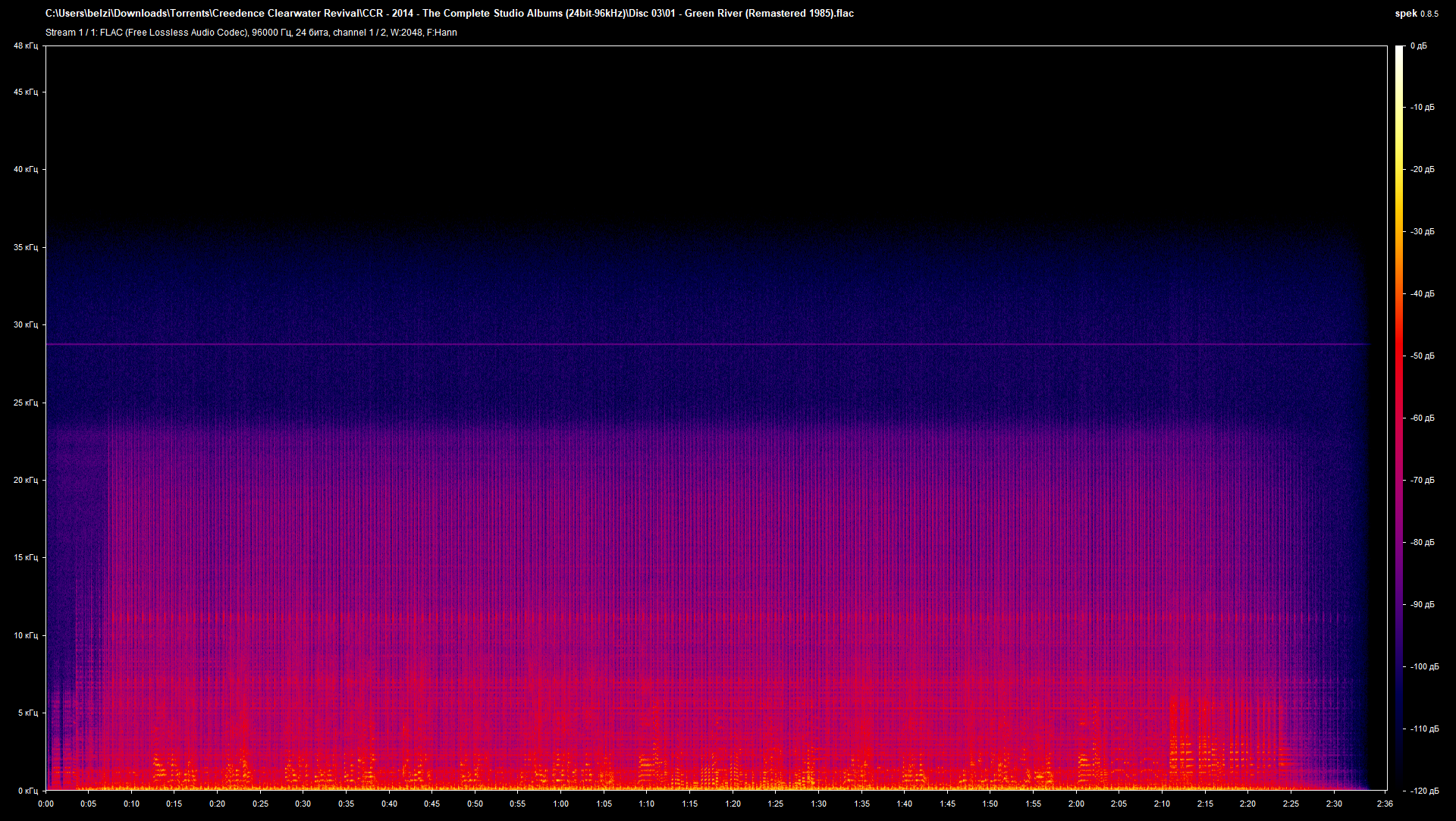Click the 1:30 time axis marker

coord(818,804)
